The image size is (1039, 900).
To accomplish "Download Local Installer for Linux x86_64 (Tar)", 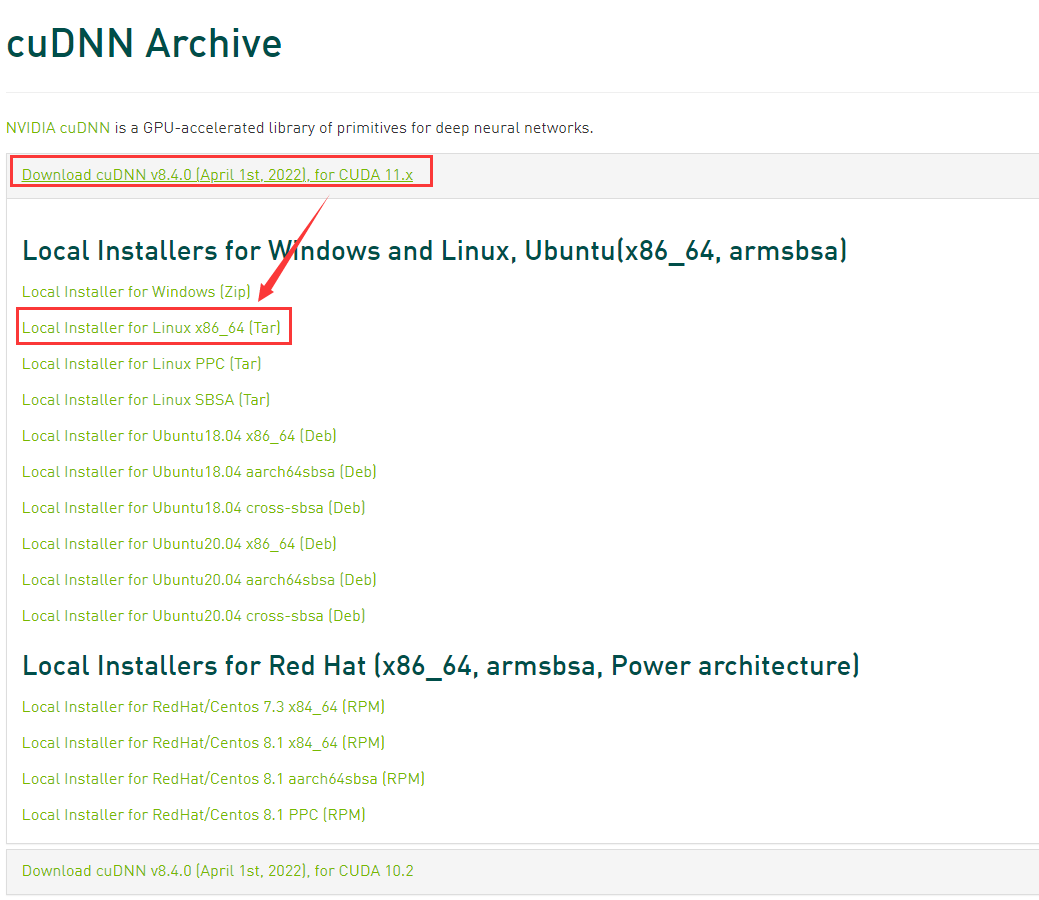I will click(x=151, y=327).
